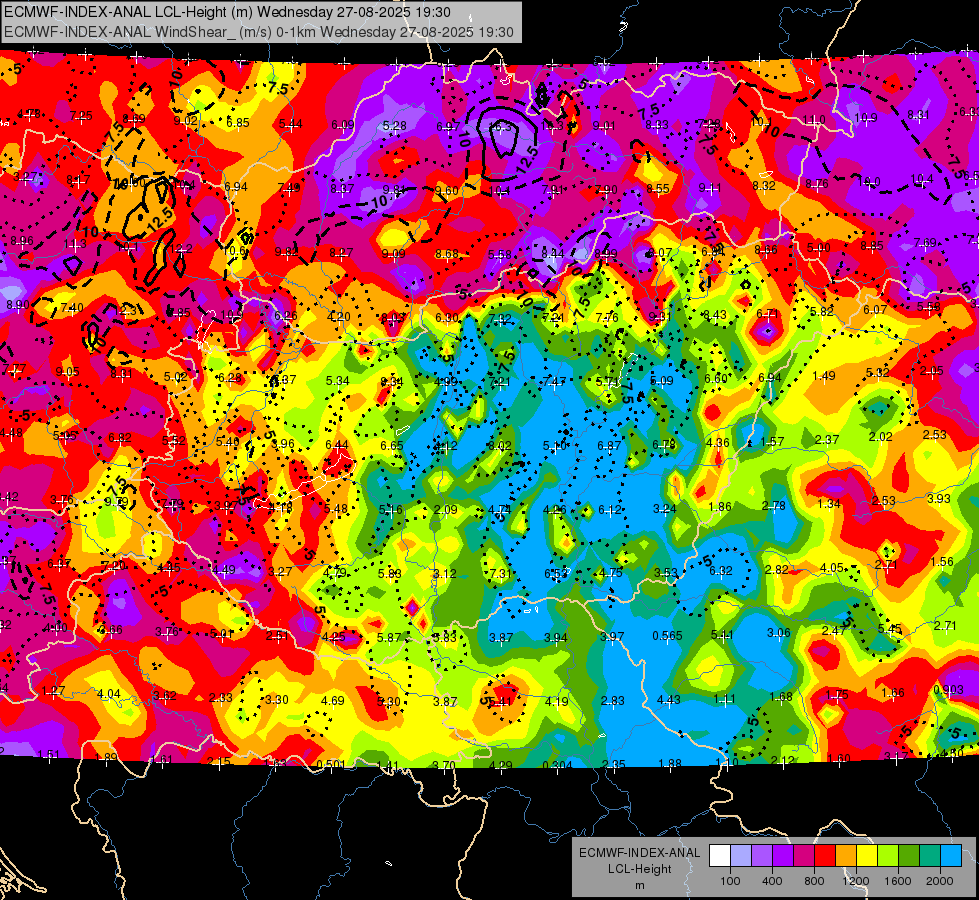Image resolution: width=979 pixels, height=900 pixels.
Task: Click the map value '2.37'
Action: pos(827,440)
